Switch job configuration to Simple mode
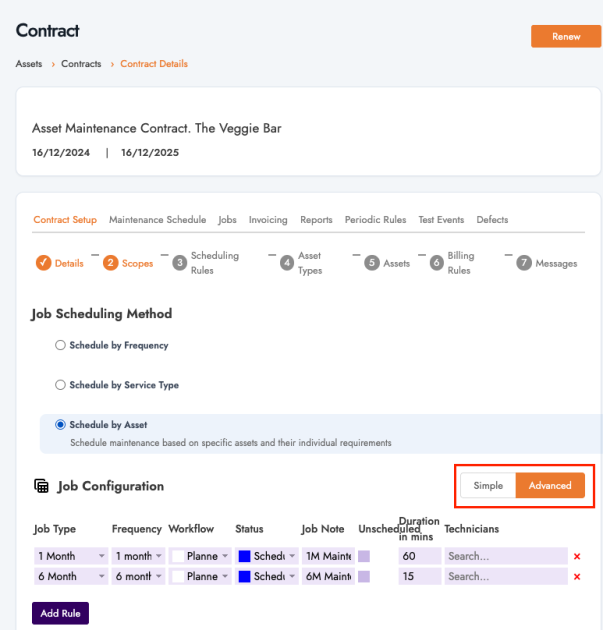 (x=488, y=486)
